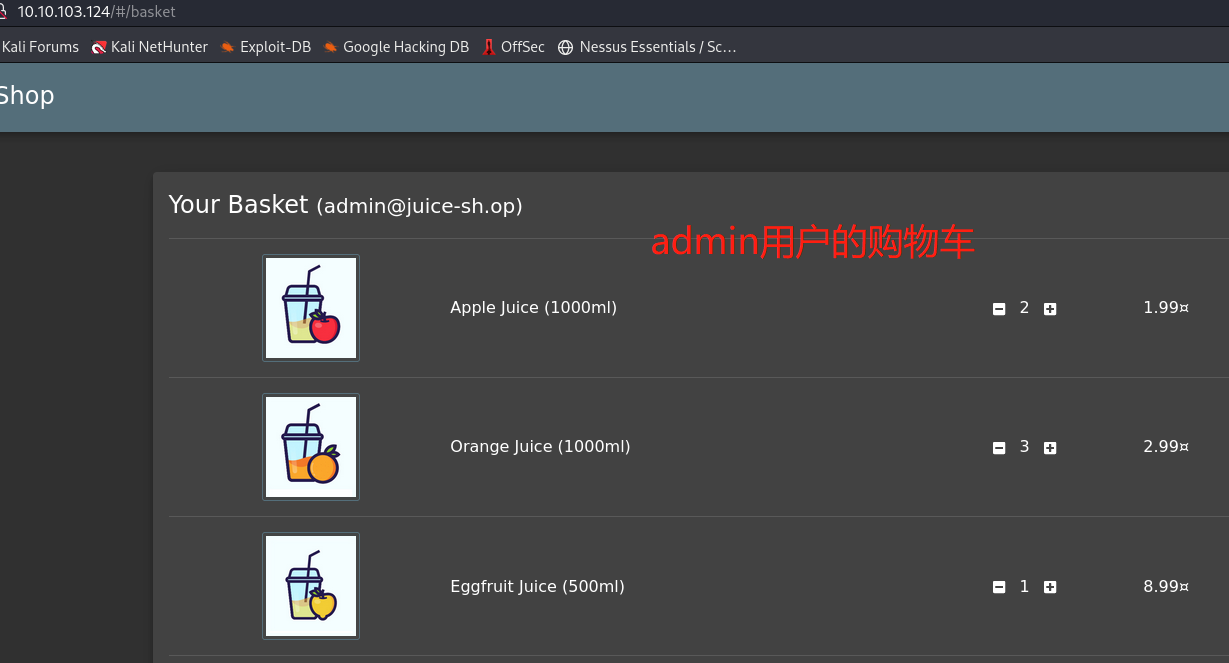This screenshot has height=663, width=1229.
Task: Open the Google Hacking DB bookmark
Action: (x=396, y=47)
